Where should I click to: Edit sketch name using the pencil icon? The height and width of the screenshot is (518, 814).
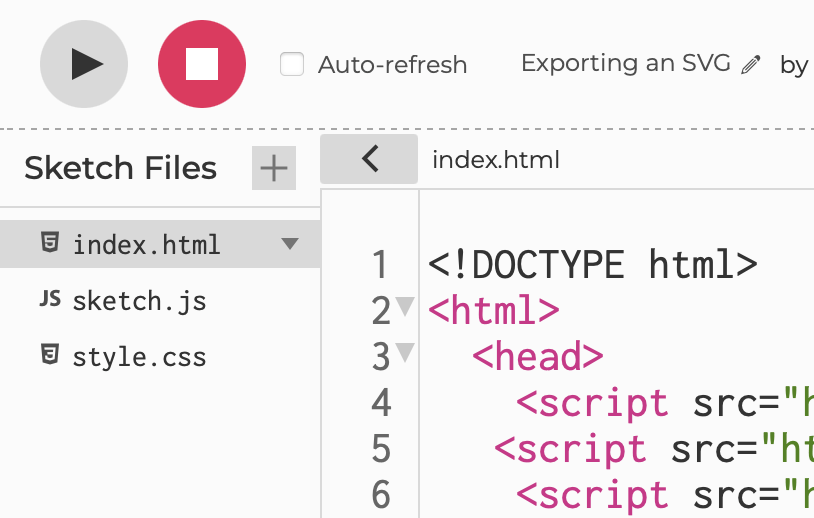click(x=751, y=65)
